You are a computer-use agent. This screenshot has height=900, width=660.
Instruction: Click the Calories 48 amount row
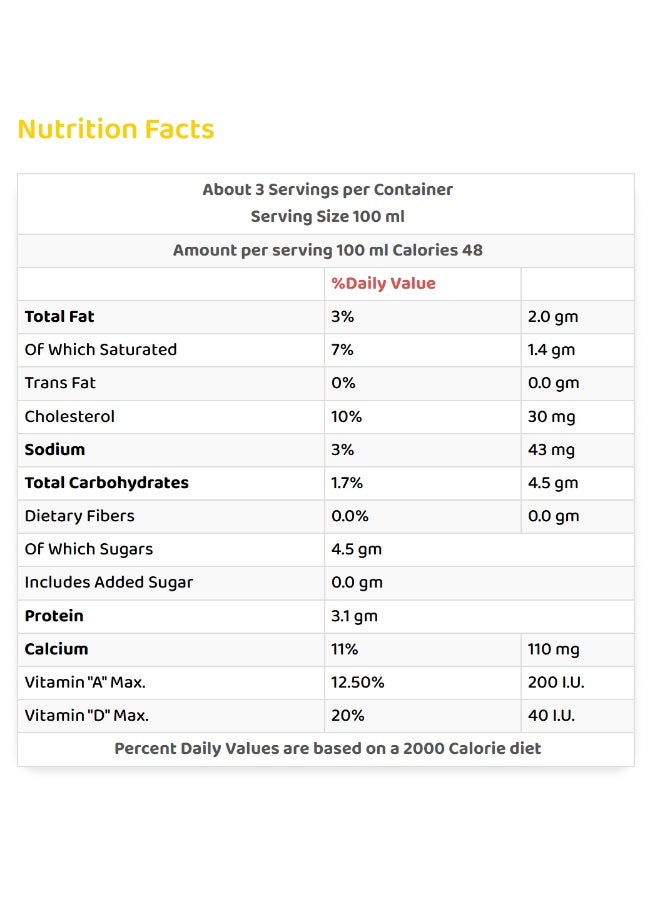point(326,251)
